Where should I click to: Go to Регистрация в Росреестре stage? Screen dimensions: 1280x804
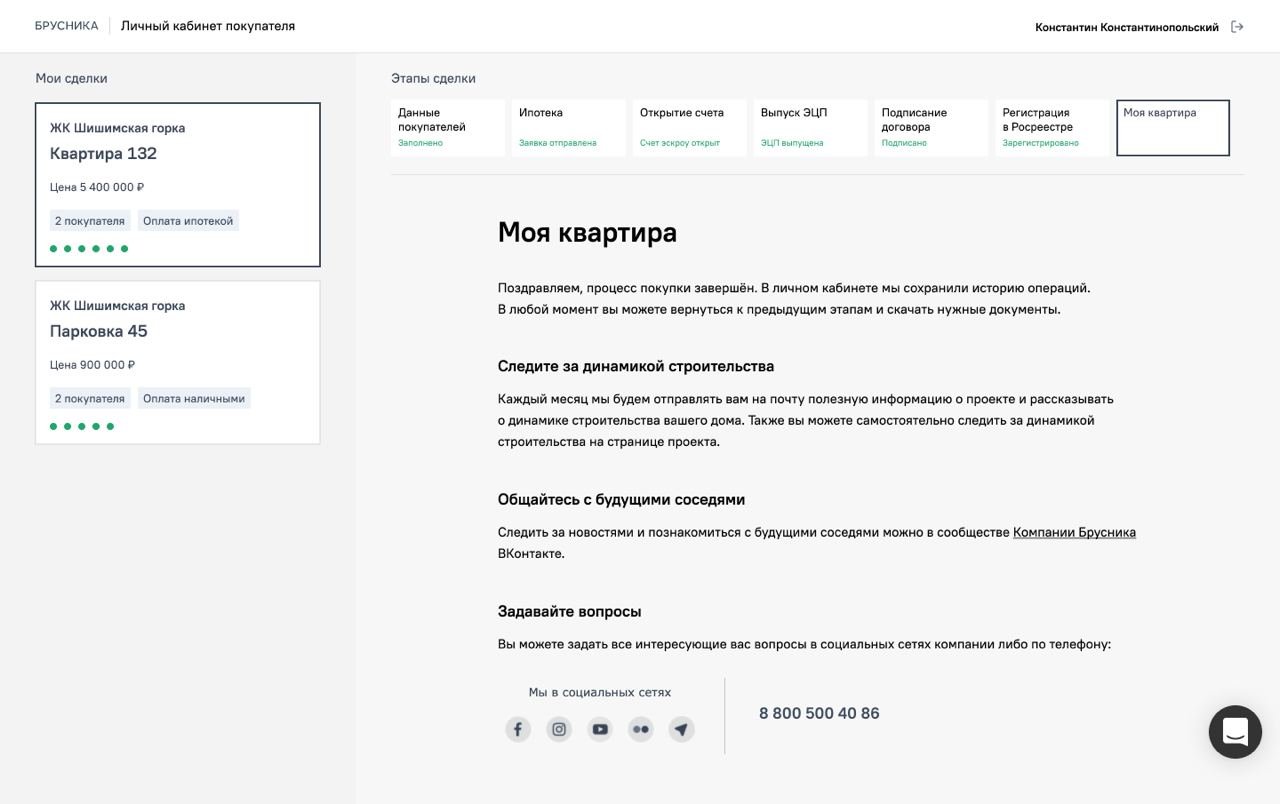(1051, 127)
